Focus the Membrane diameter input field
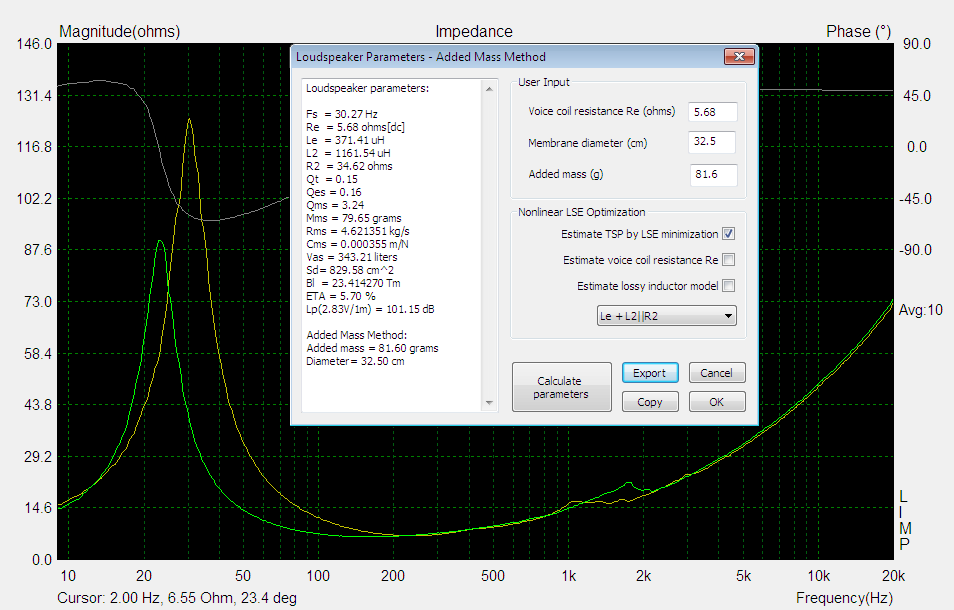 point(712,142)
